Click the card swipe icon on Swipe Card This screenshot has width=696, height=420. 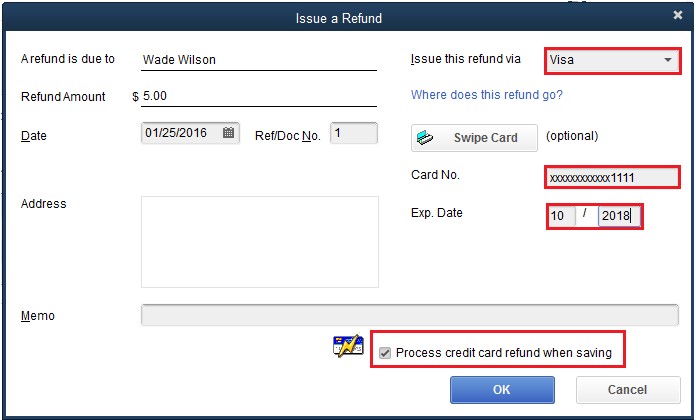425,138
